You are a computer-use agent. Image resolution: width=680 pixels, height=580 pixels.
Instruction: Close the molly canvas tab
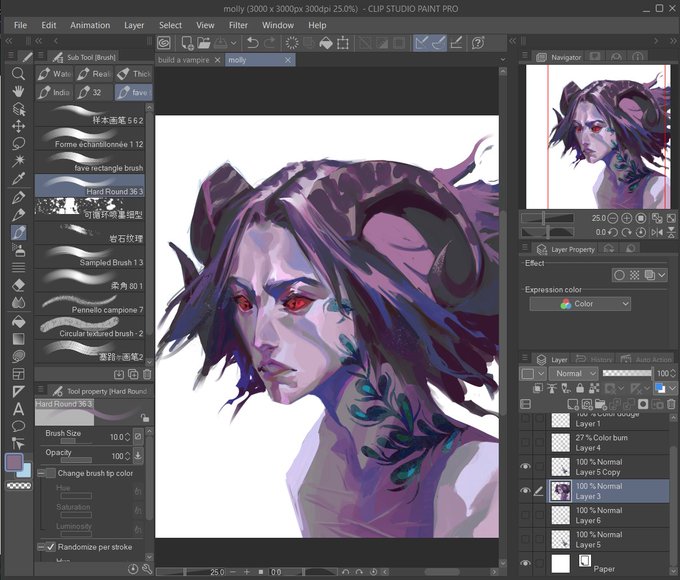click(288, 60)
